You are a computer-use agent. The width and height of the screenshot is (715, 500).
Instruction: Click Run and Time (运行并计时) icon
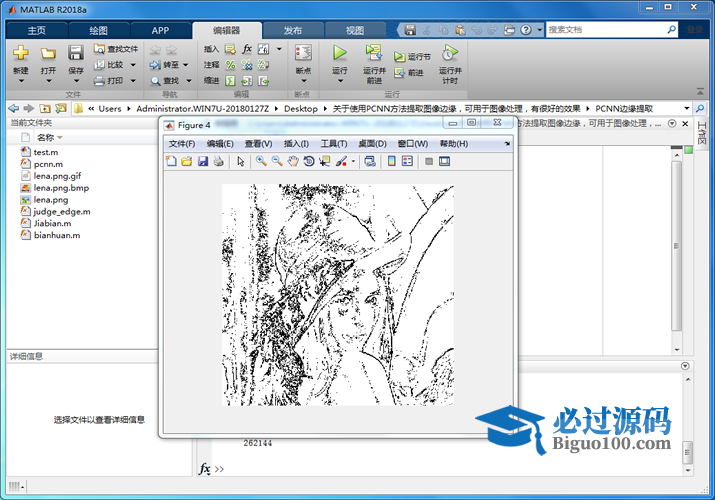pos(450,53)
